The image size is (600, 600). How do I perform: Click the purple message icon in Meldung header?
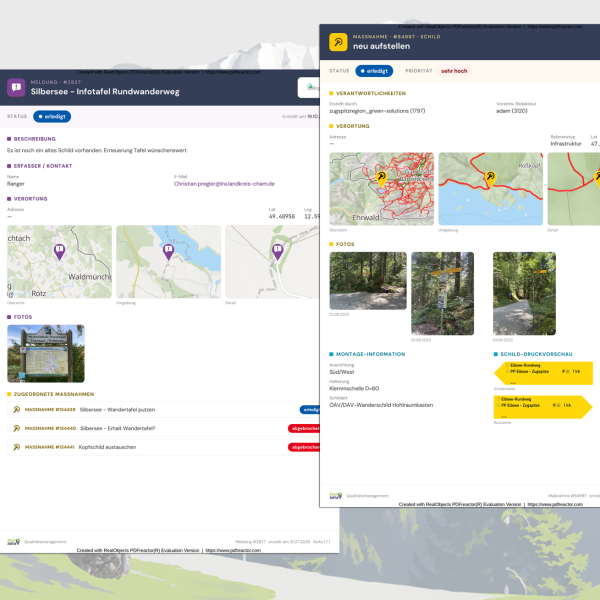point(16,88)
